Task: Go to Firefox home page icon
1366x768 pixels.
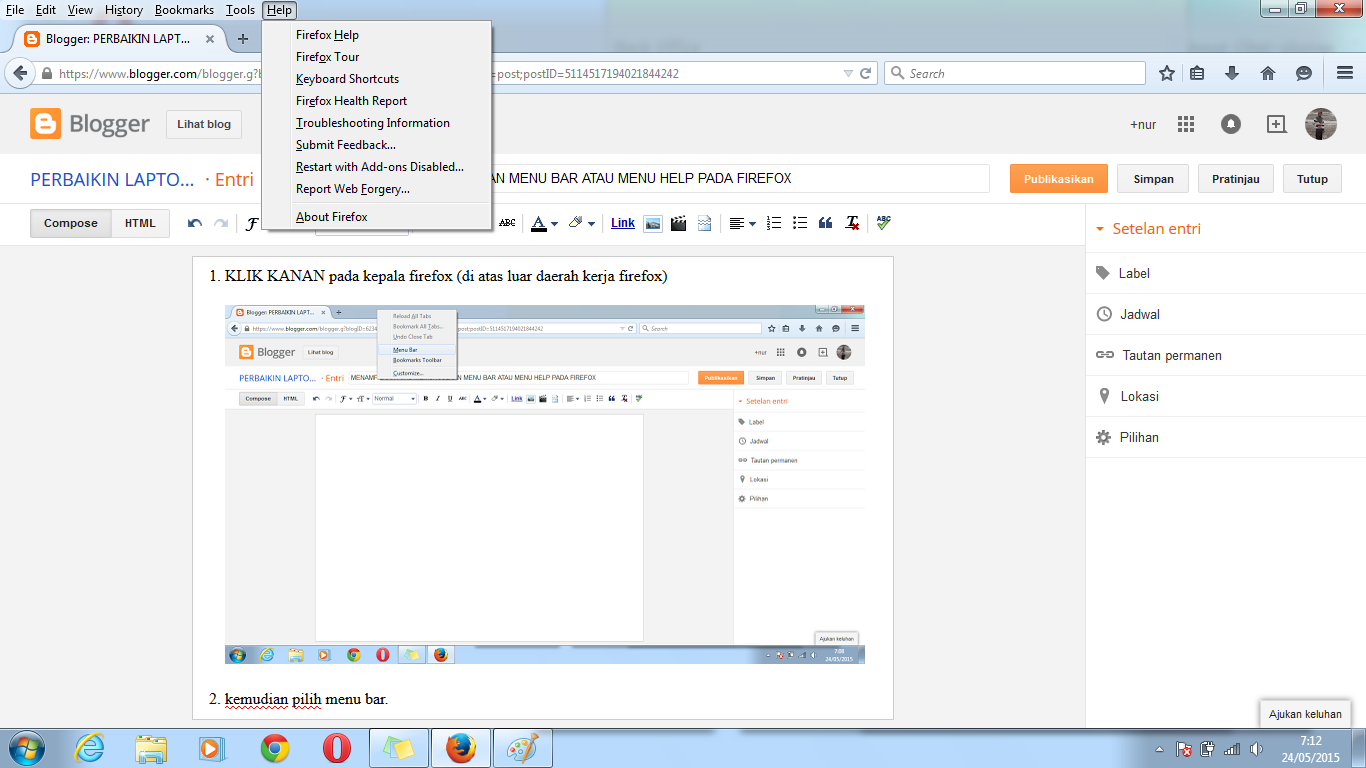Action: (1268, 73)
